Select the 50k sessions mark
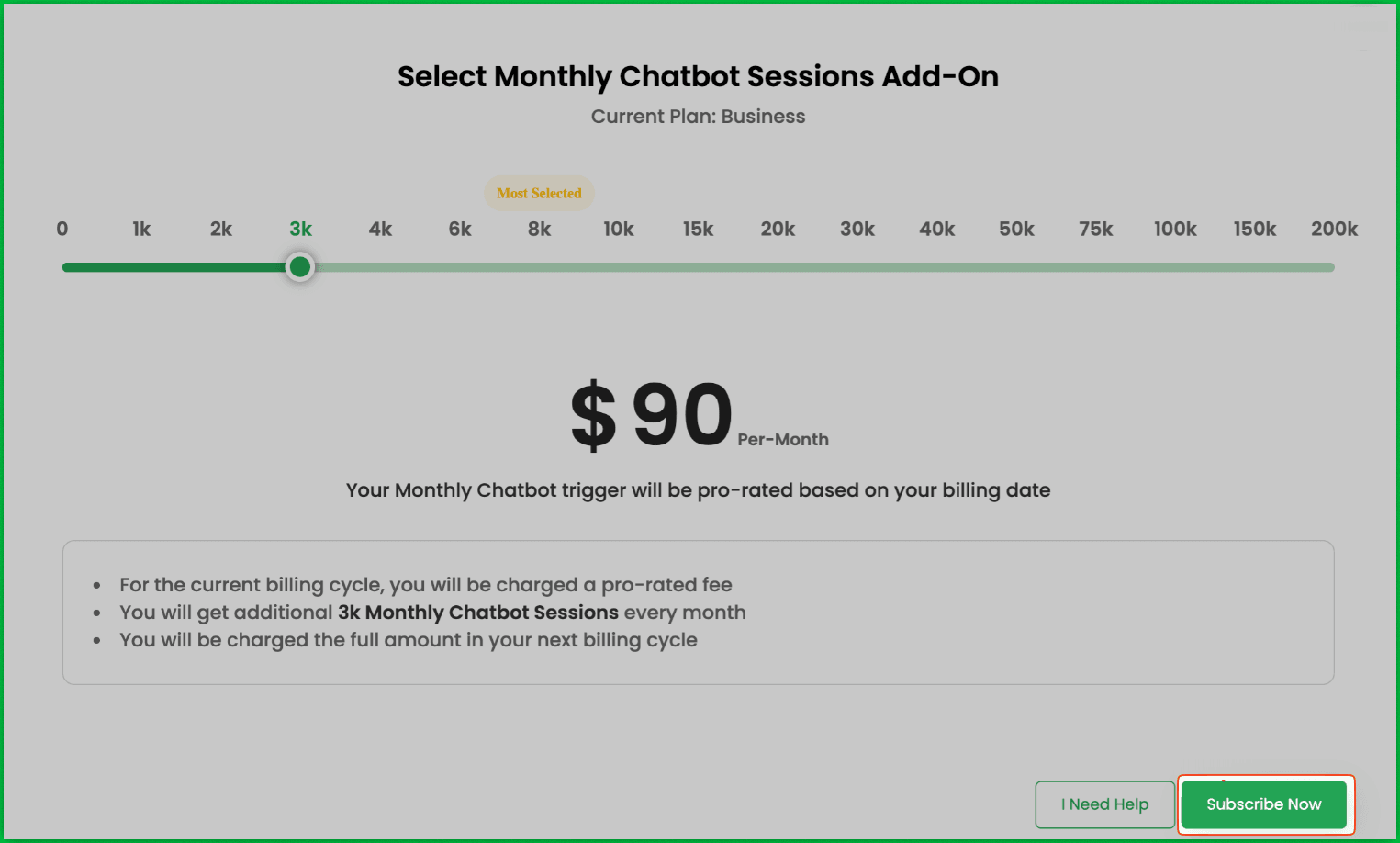The height and width of the screenshot is (843, 1400). pos(1016,229)
